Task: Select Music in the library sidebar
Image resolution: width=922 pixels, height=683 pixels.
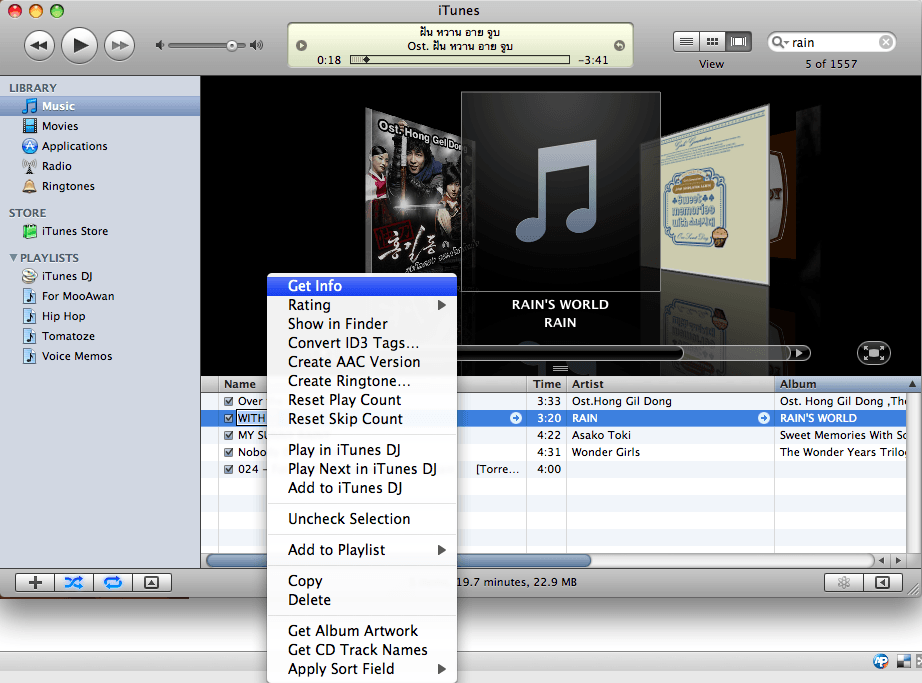Action: [x=100, y=106]
